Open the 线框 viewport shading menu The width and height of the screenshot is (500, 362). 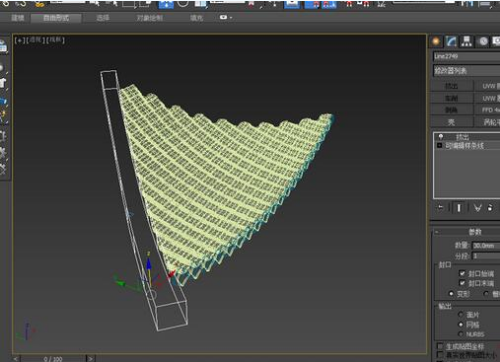click(55, 40)
